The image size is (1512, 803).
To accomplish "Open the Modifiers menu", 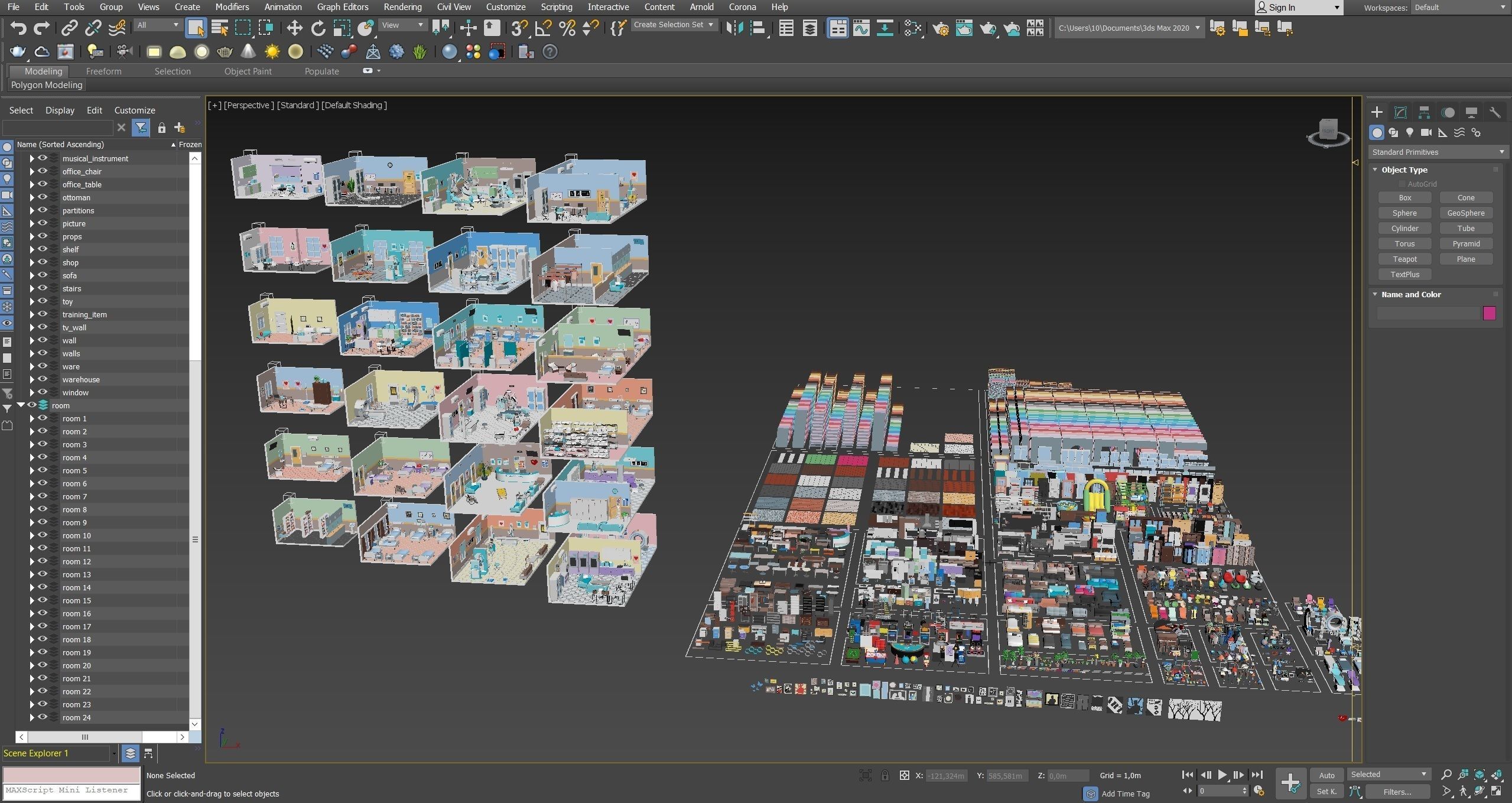I will click(x=232, y=7).
